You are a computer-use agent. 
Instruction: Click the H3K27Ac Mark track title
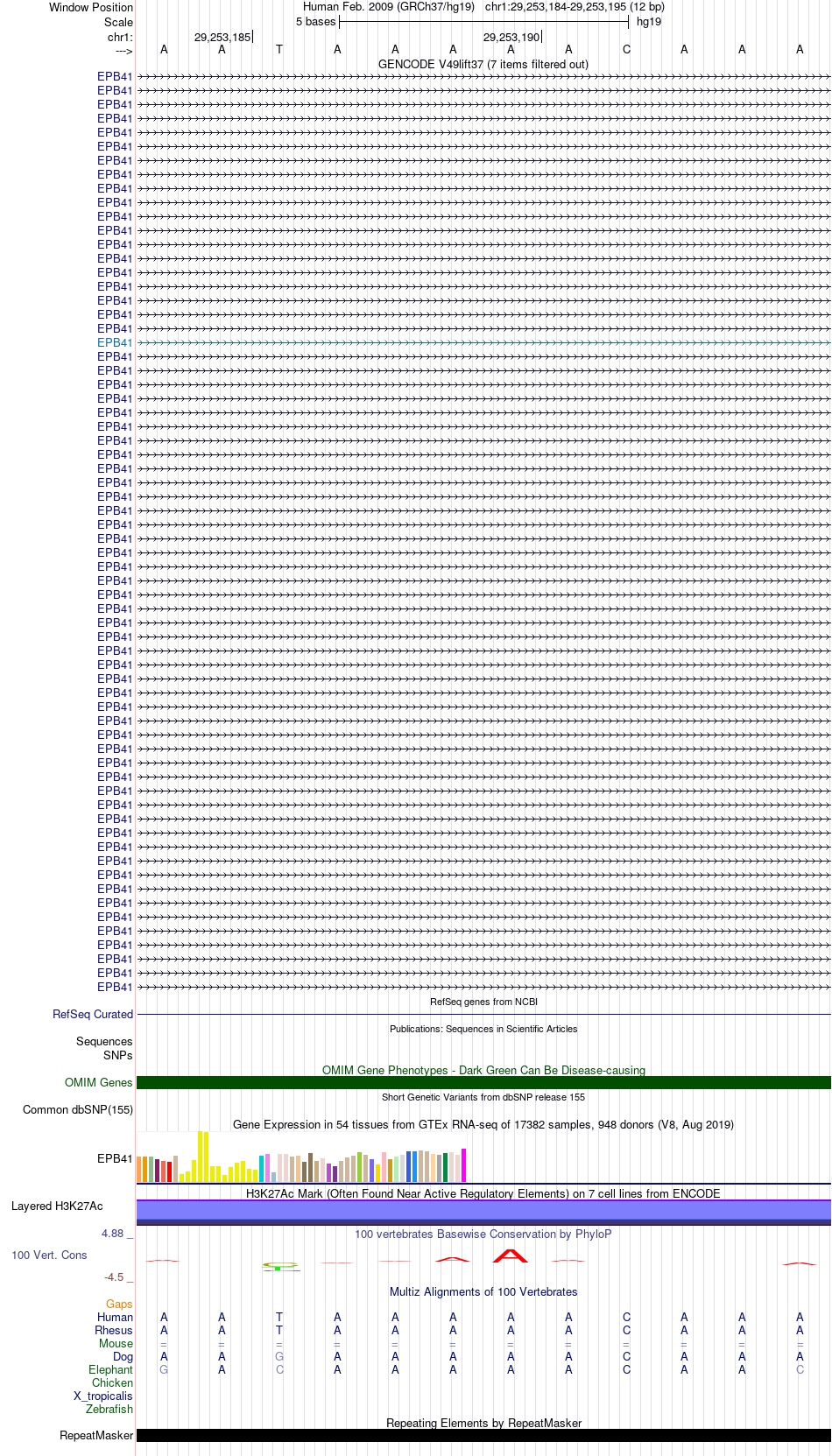(483, 1193)
